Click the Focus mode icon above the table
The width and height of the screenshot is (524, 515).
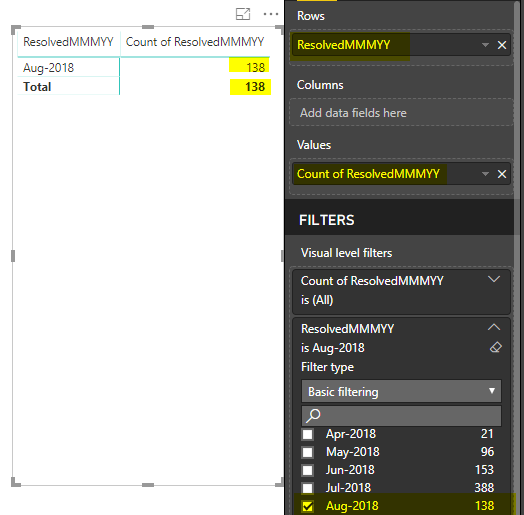(x=243, y=14)
